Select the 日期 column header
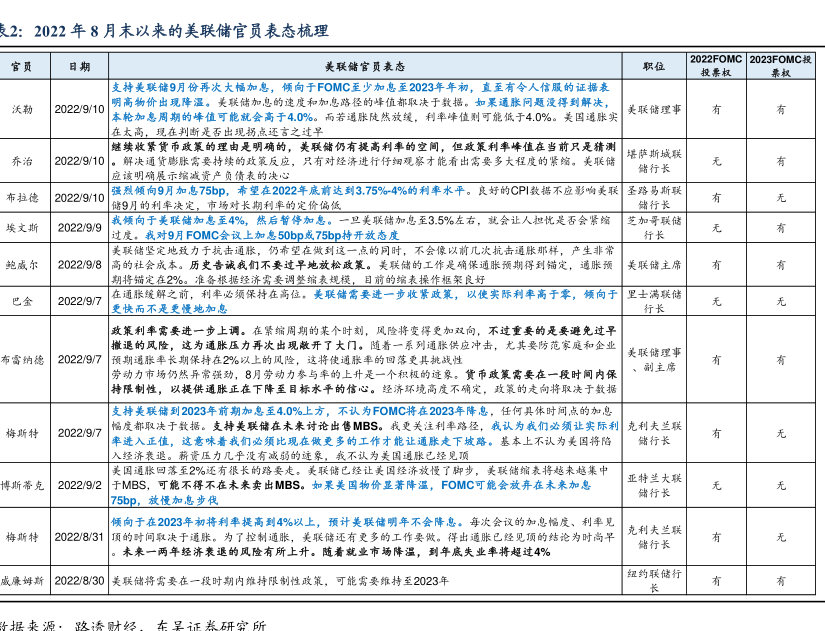This screenshot has width=825, height=631. pyautogui.click(x=78, y=66)
